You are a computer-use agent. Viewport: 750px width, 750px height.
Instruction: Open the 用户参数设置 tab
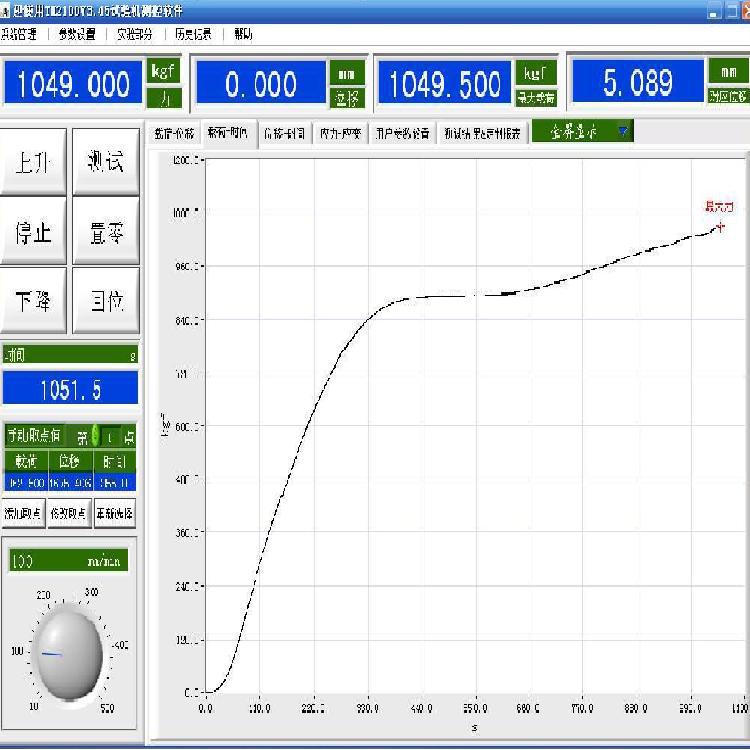[403, 133]
